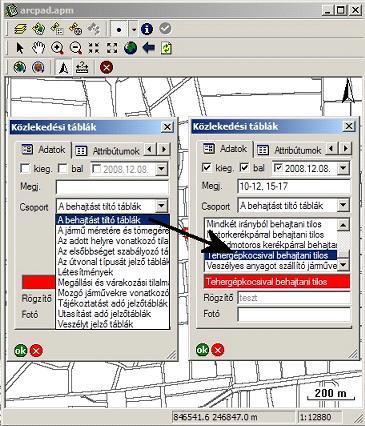The width and height of the screenshot is (365, 426).
Task: Expand Csoport dropdown in right dialog
Action: point(343,205)
